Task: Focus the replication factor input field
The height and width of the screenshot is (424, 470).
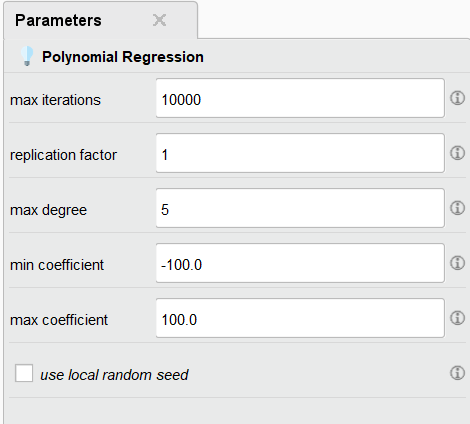Action: click(300, 153)
